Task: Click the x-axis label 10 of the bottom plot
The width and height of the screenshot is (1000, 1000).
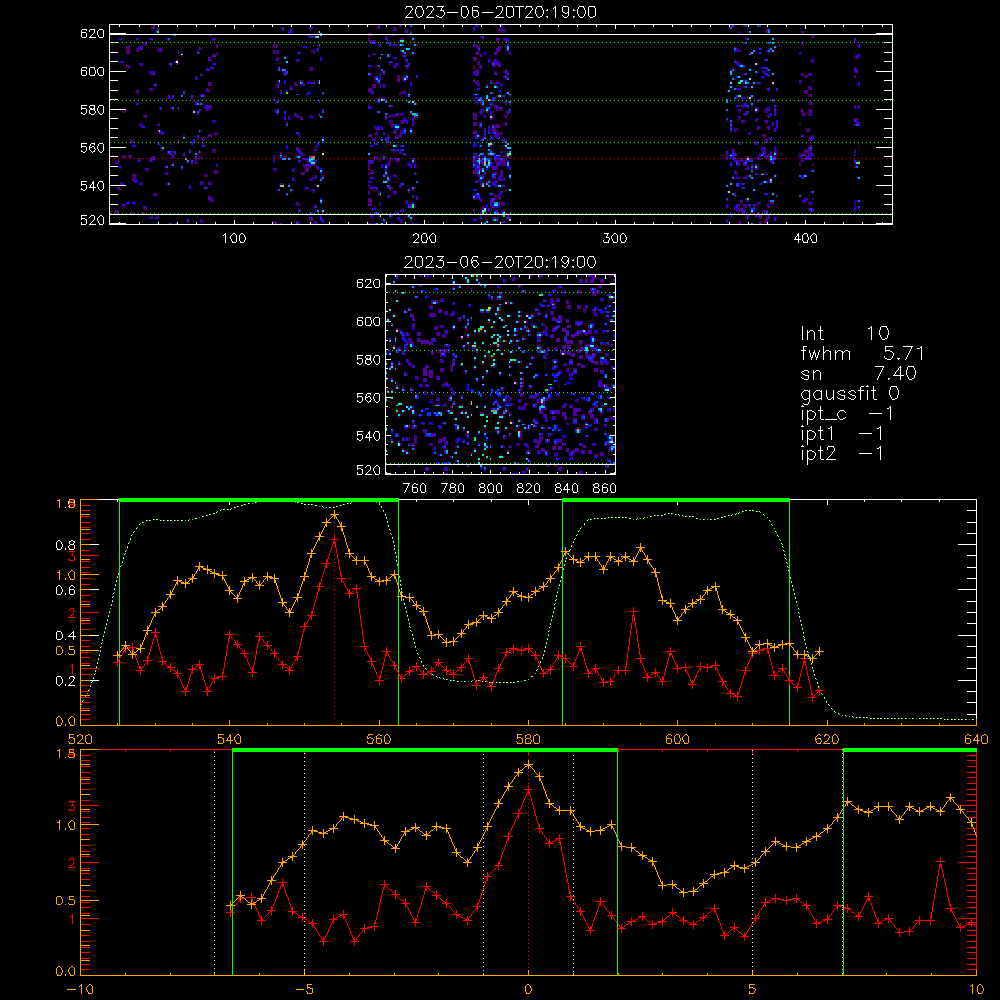Action: (x=976, y=989)
